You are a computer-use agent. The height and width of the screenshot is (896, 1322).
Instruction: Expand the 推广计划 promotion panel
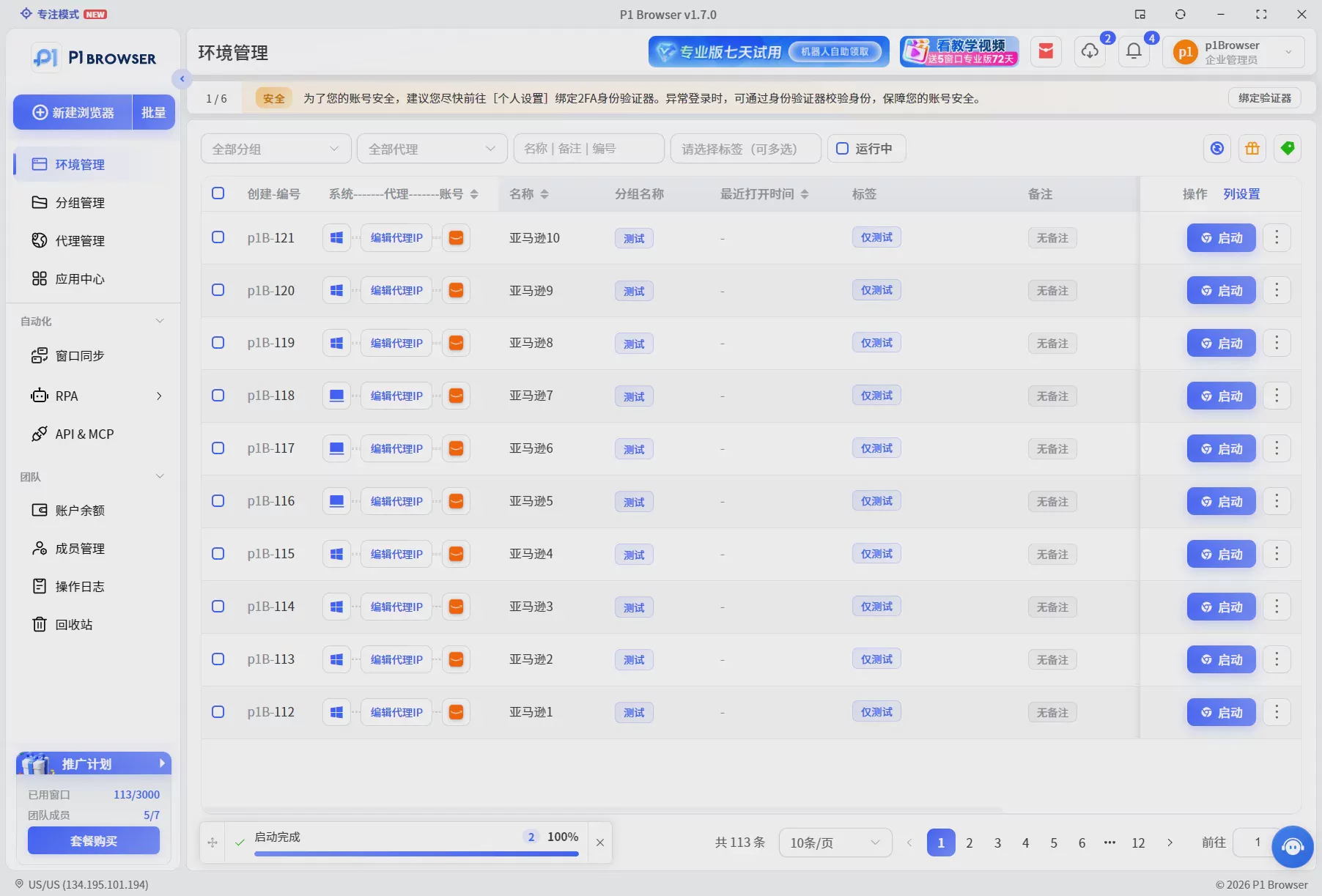tap(94, 763)
